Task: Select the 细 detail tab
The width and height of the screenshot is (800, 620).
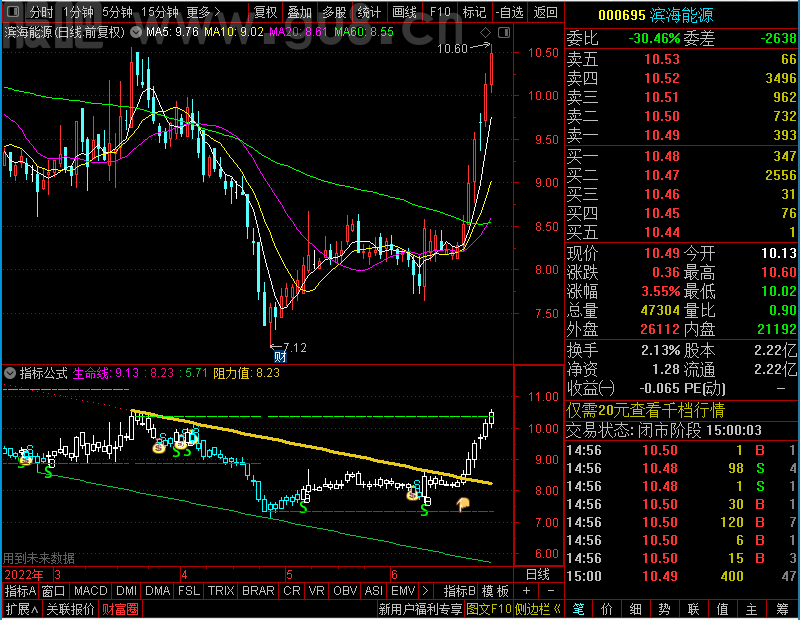Action: (x=636, y=609)
